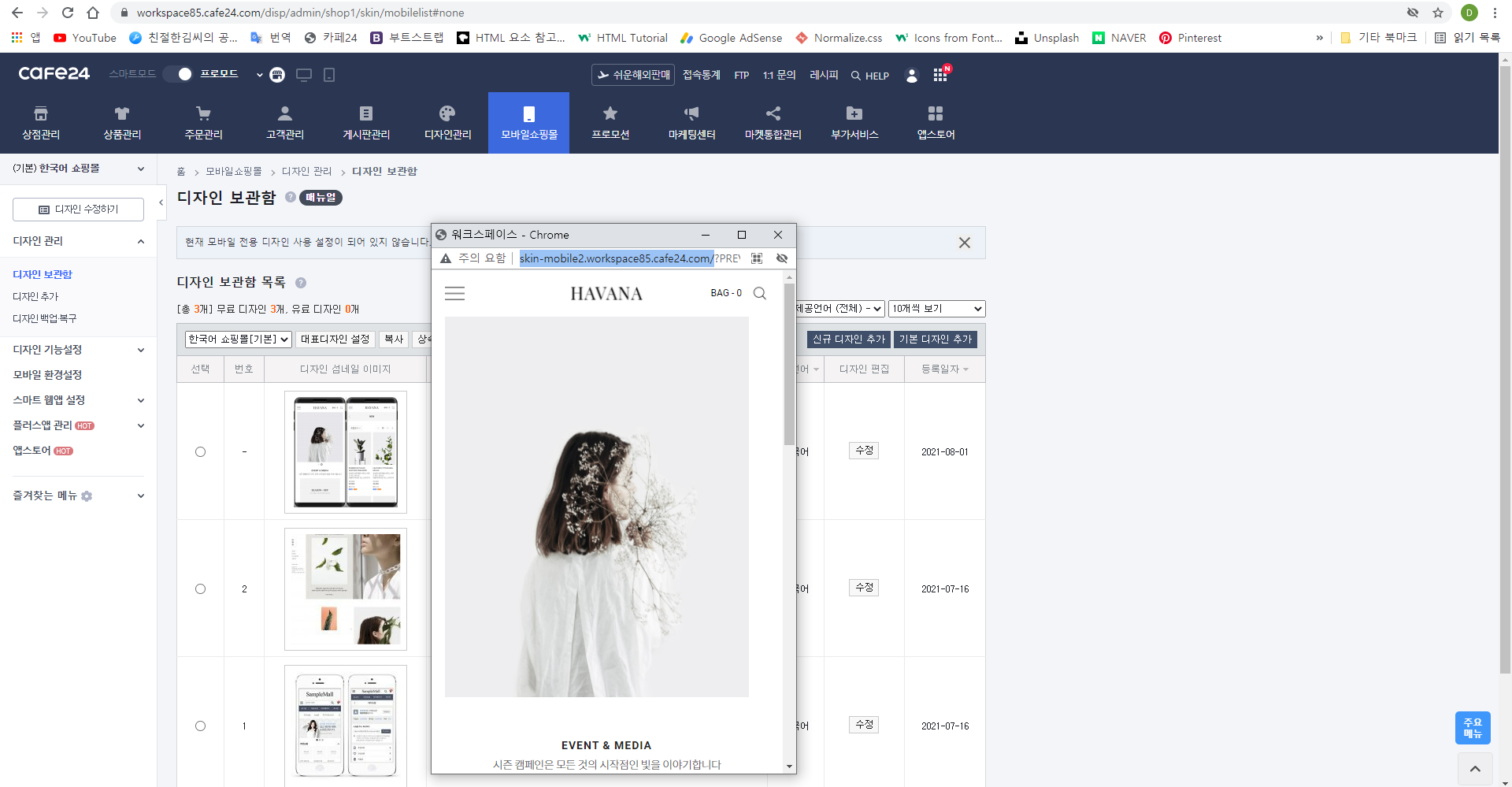Click the eye-slash icon in popup address bar
The width and height of the screenshot is (1512, 787).
(x=782, y=258)
